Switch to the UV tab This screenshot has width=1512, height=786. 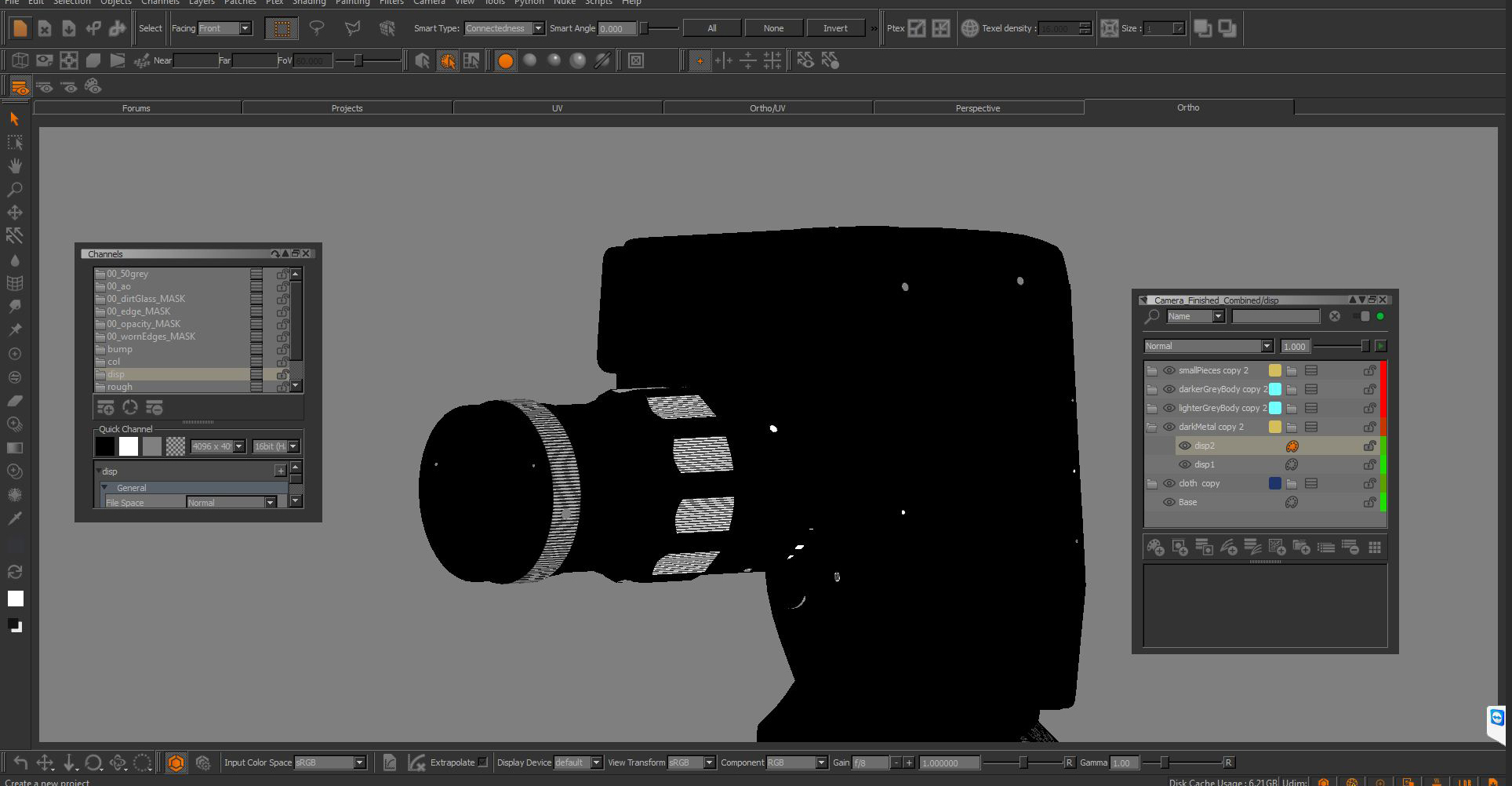pyautogui.click(x=558, y=108)
